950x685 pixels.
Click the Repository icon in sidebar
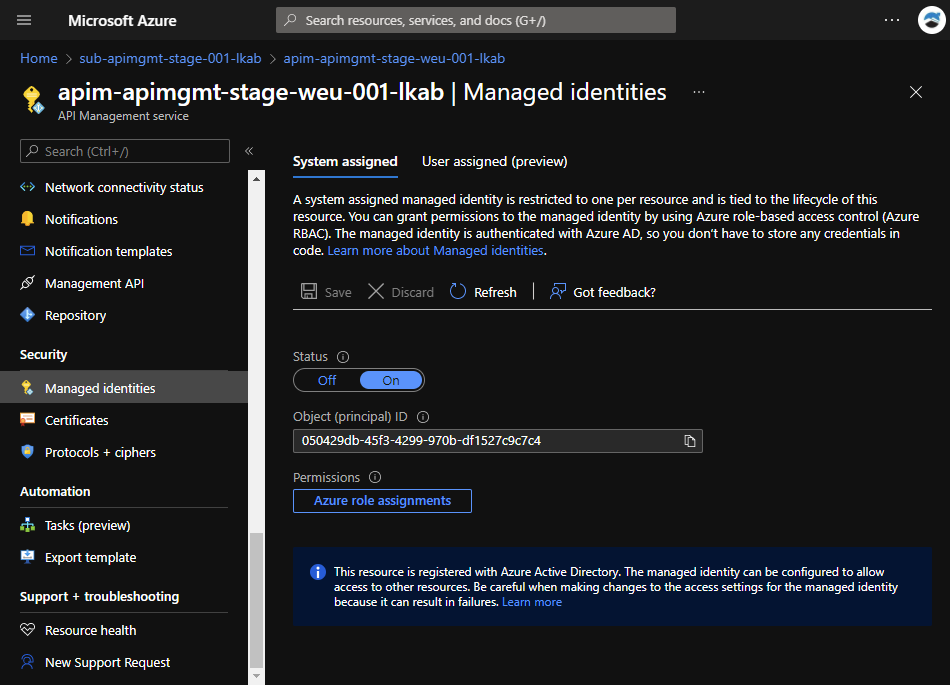(x=25, y=315)
